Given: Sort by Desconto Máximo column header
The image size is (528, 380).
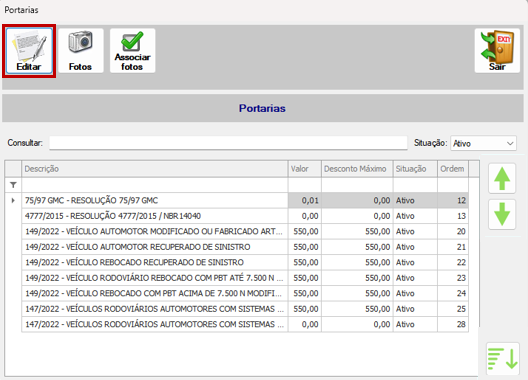Looking at the screenshot, I should click(x=357, y=169).
